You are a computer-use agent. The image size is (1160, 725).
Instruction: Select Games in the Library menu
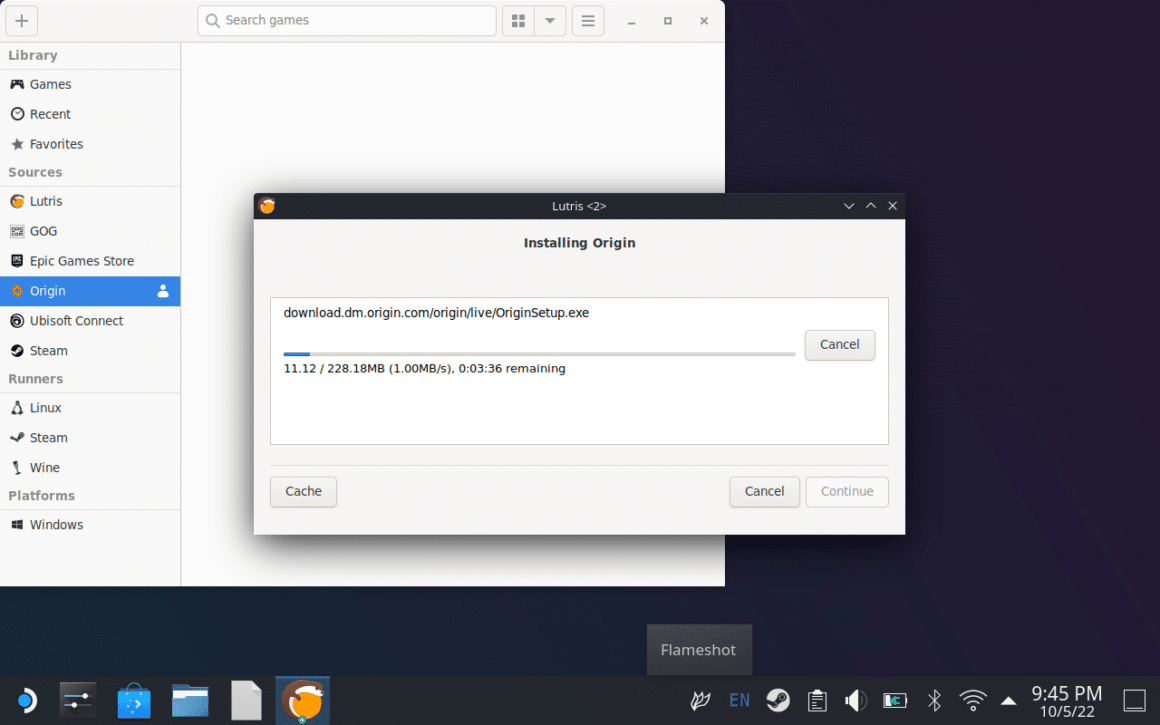(x=48, y=84)
